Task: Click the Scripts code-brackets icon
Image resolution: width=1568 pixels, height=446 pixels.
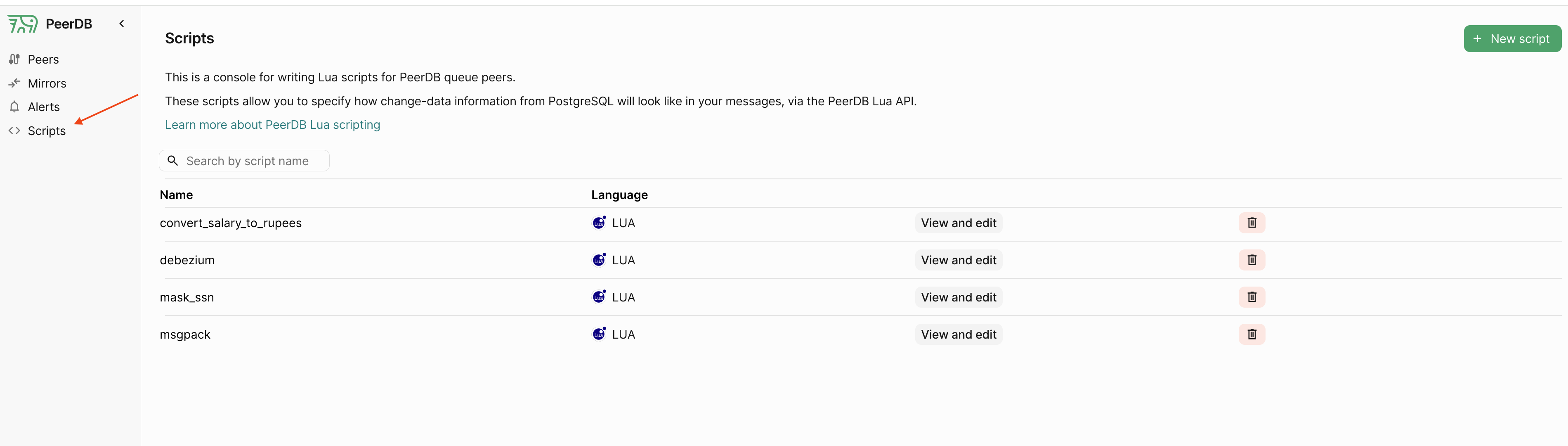Action: (x=14, y=131)
